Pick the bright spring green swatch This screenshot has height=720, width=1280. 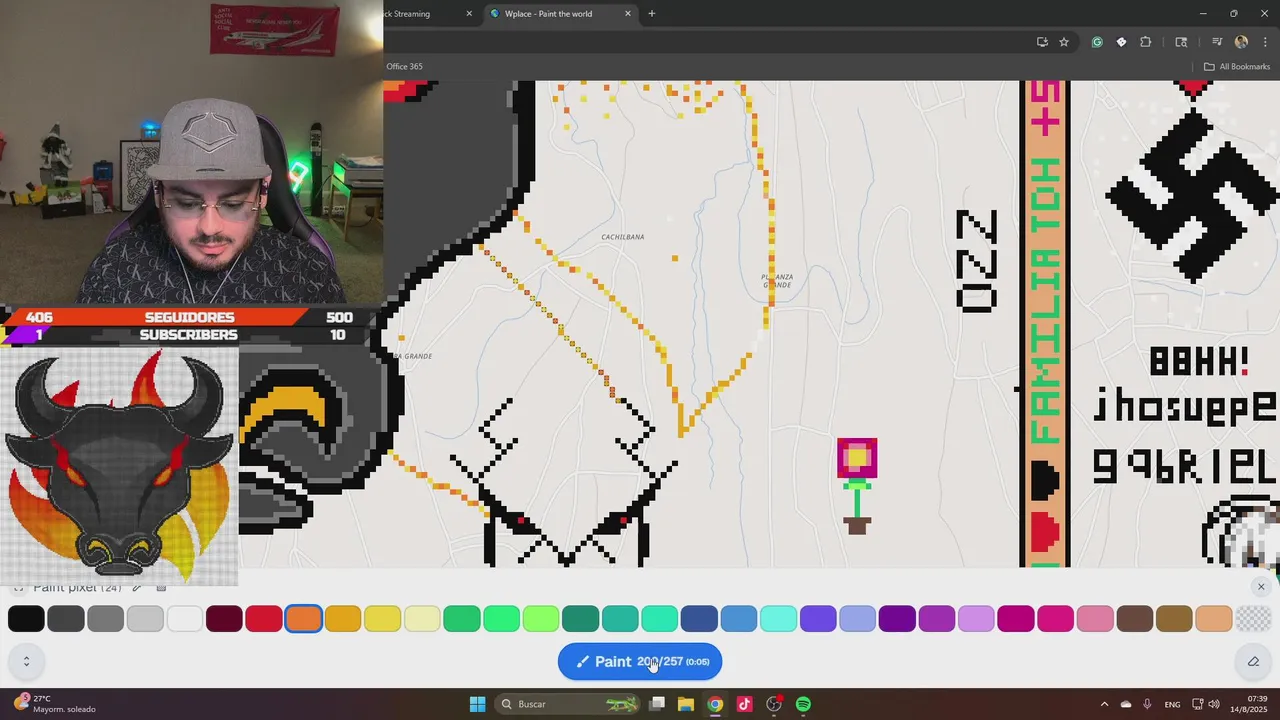[501, 619]
